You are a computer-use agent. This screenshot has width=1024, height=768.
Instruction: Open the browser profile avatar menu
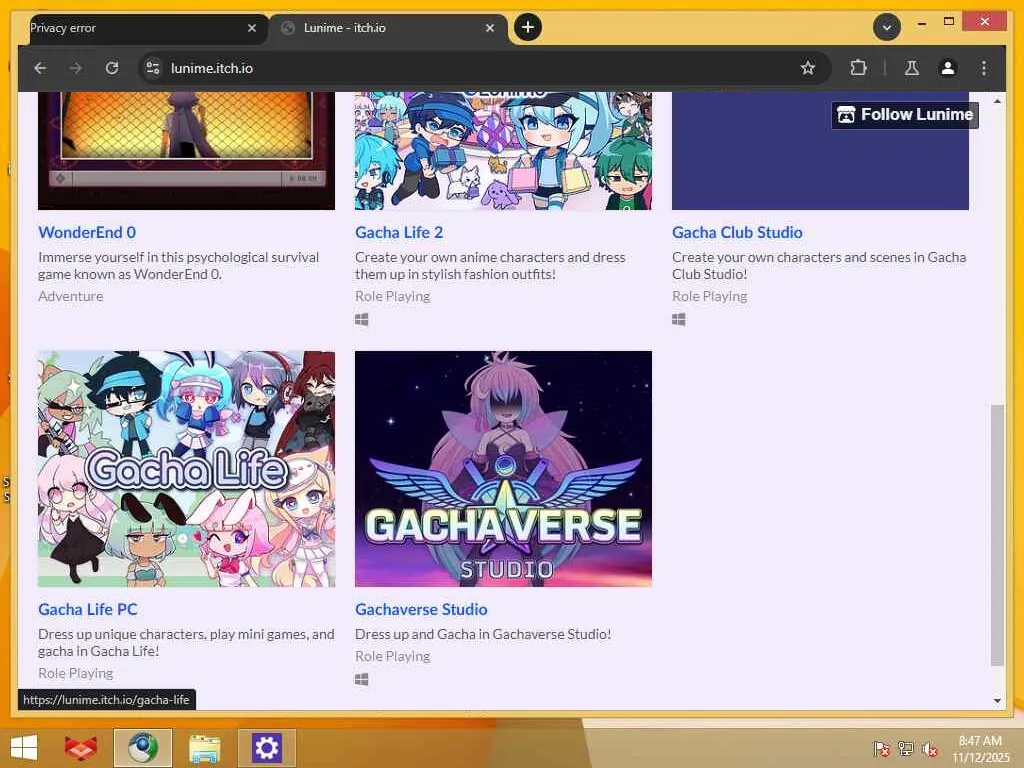(x=948, y=68)
